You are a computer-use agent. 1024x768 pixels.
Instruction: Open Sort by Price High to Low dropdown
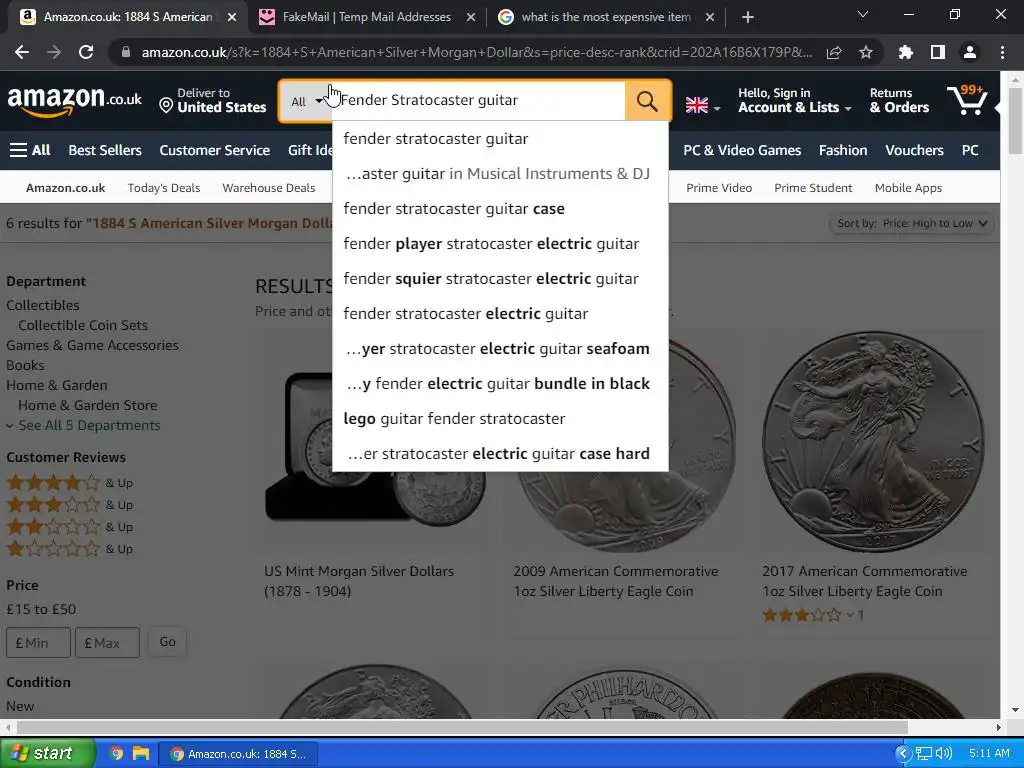[x=912, y=223]
